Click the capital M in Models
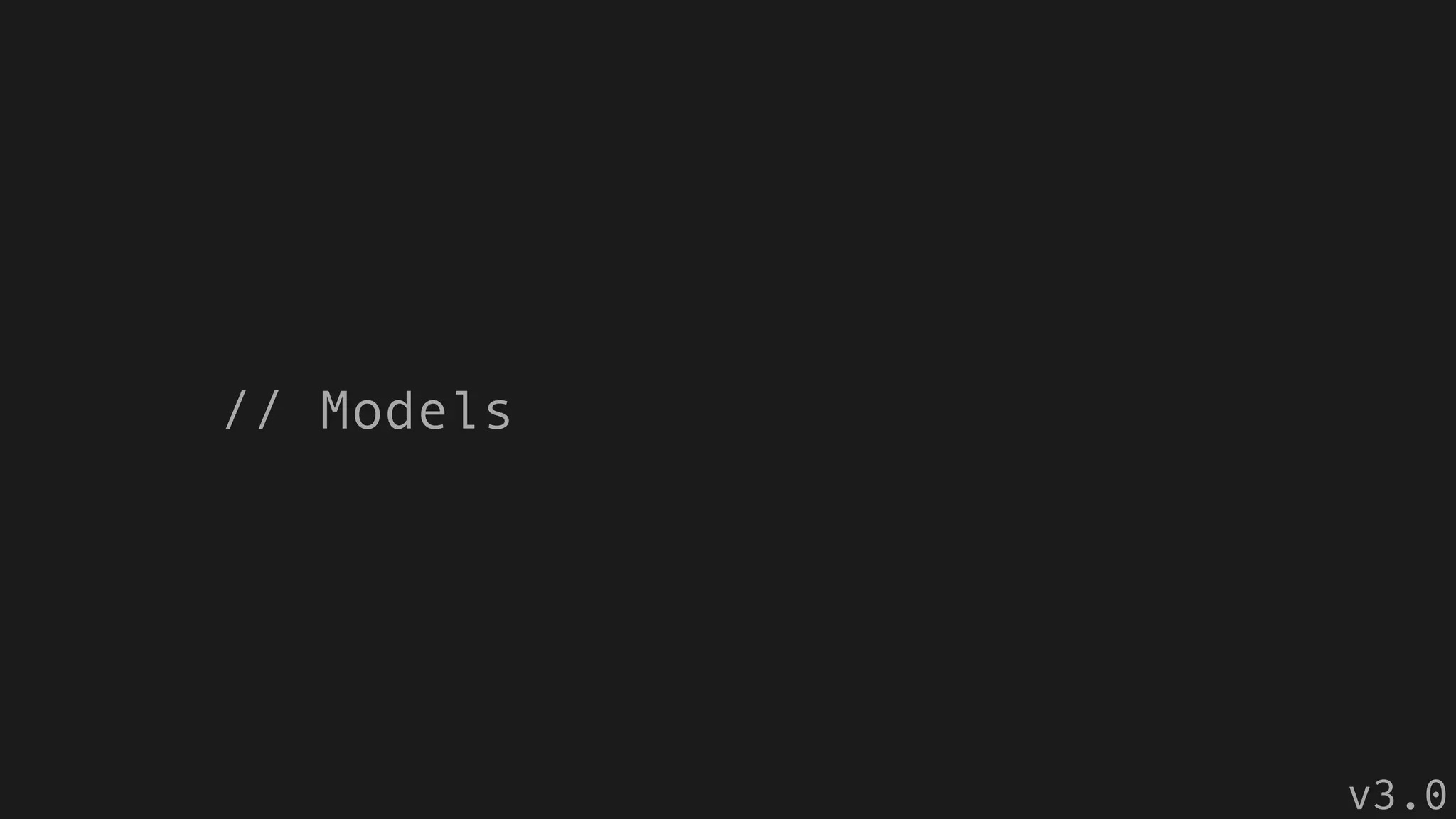Viewport: 1456px width, 819px height. click(x=333, y=410)
